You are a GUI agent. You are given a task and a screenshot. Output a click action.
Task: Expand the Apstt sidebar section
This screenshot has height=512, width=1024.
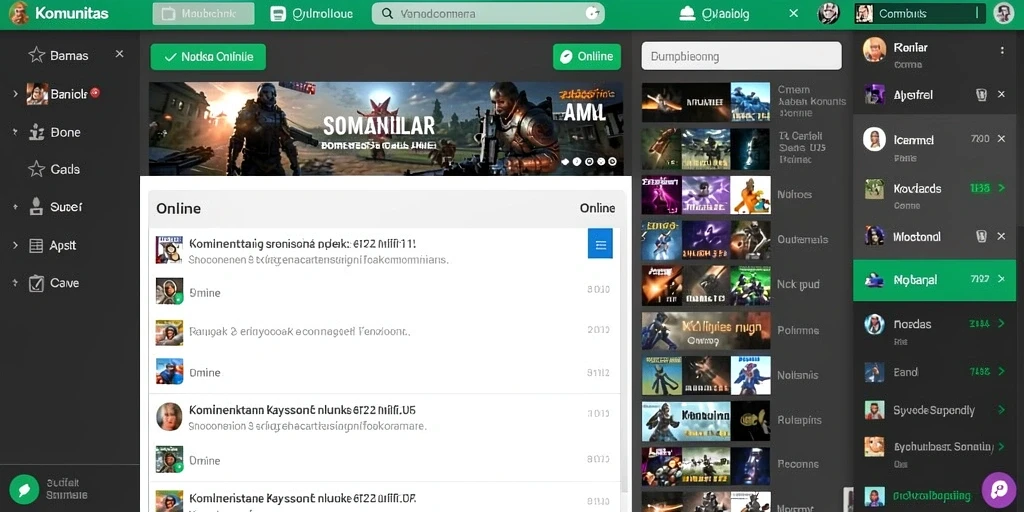[15, 246]
